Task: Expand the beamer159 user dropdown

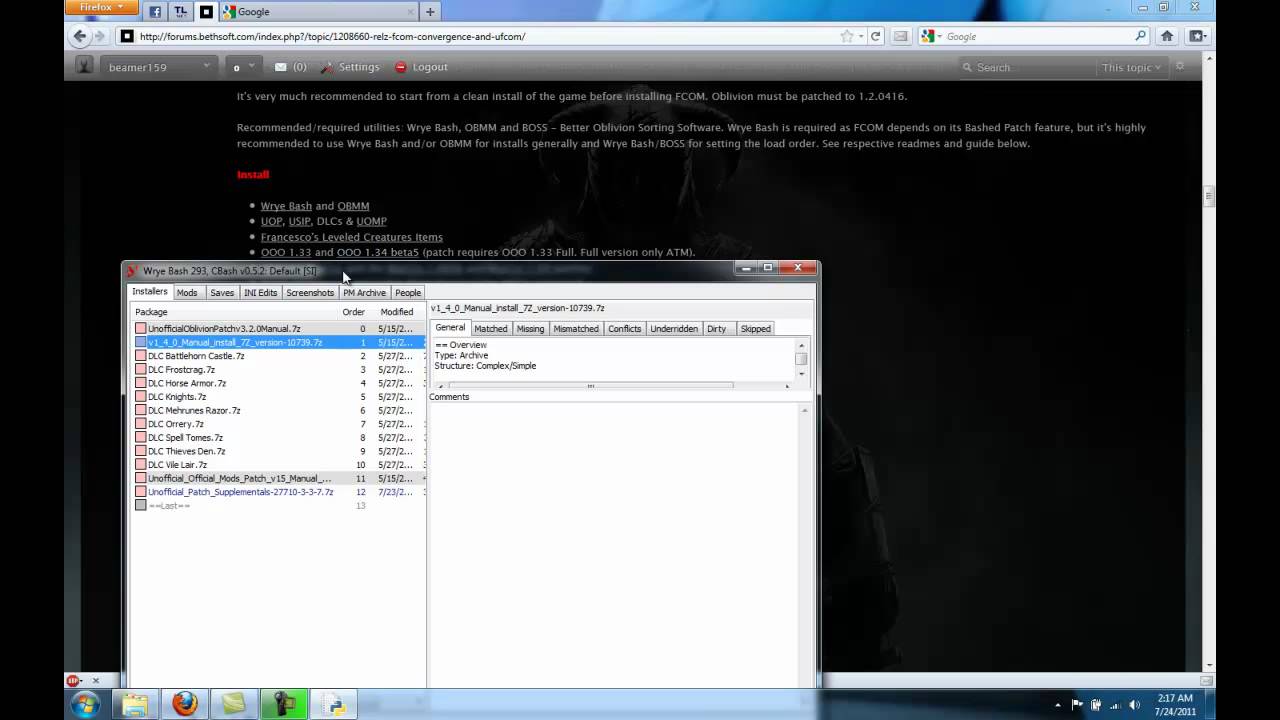Action: (x=207, y=66)
